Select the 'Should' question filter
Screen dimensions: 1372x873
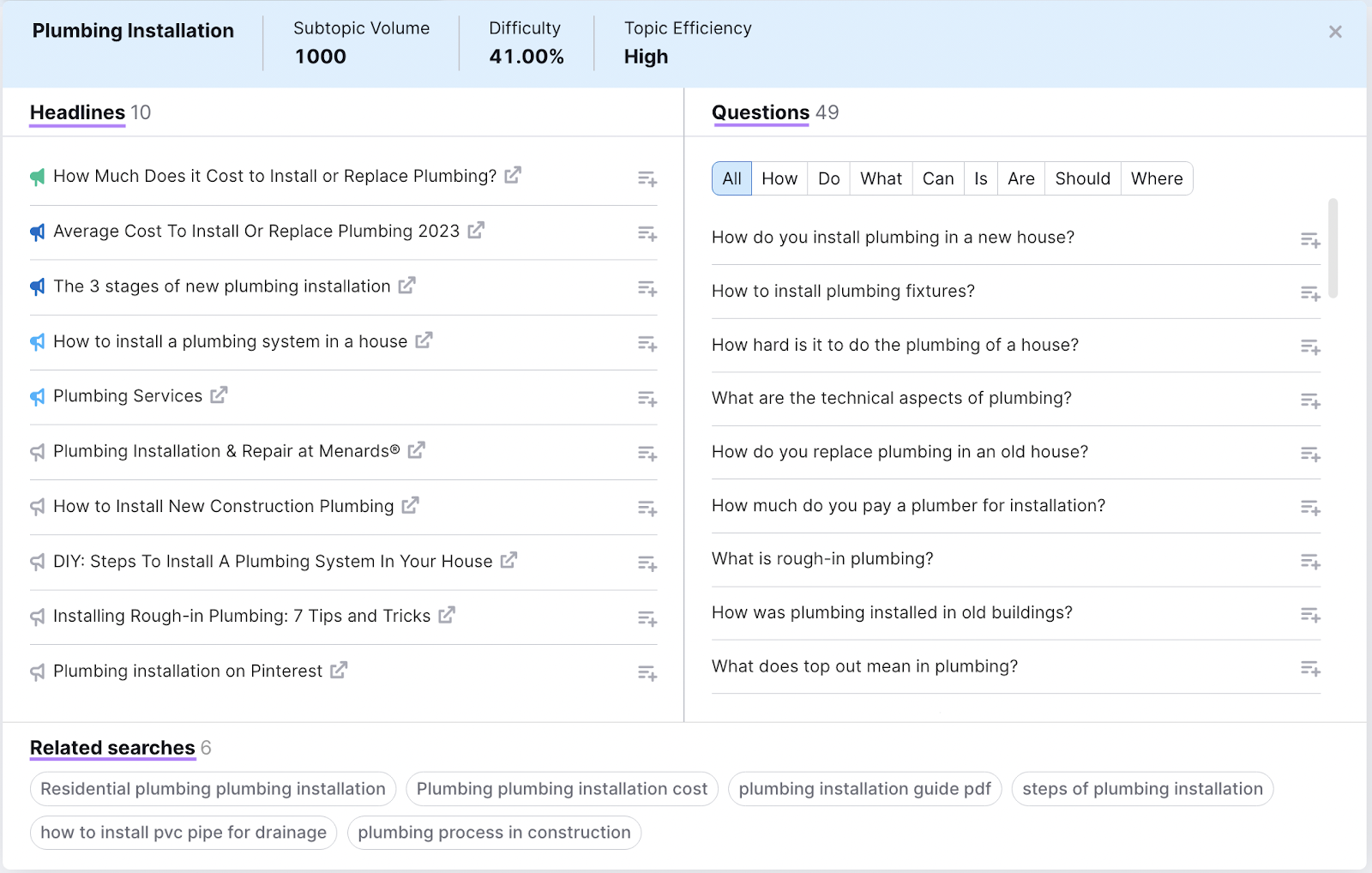(x=1082, y=178)
